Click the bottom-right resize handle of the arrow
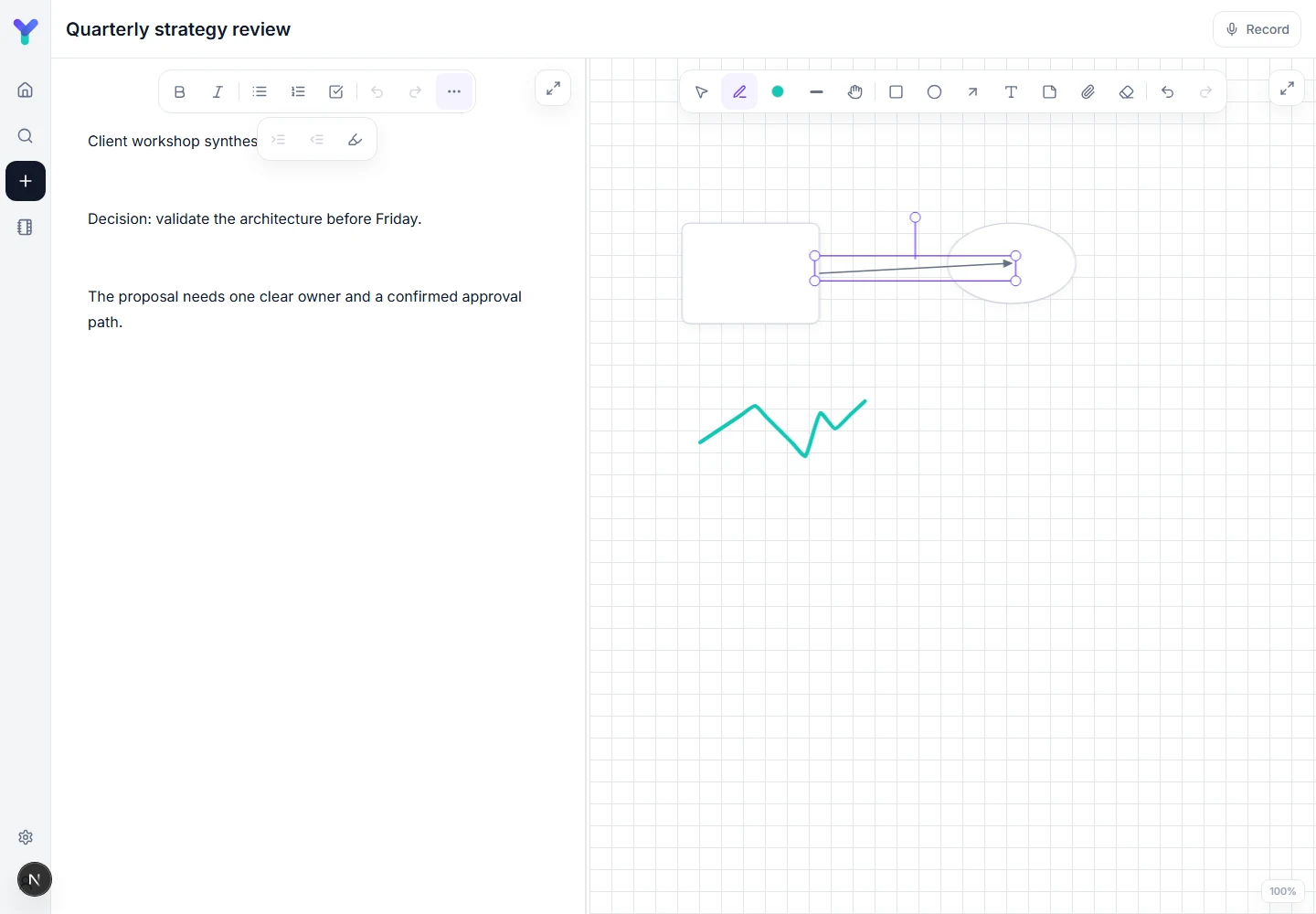 tap(1015, 281)
